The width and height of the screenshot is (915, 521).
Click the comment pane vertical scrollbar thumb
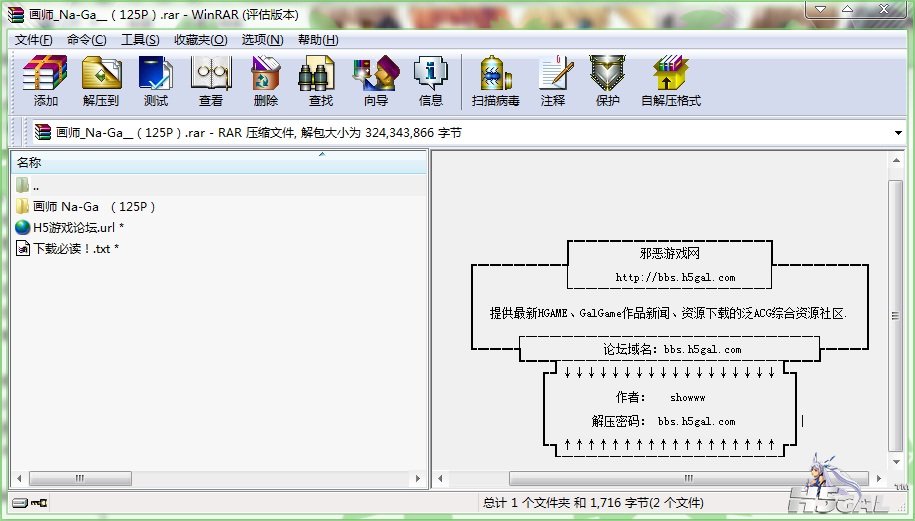pos(896,316)
